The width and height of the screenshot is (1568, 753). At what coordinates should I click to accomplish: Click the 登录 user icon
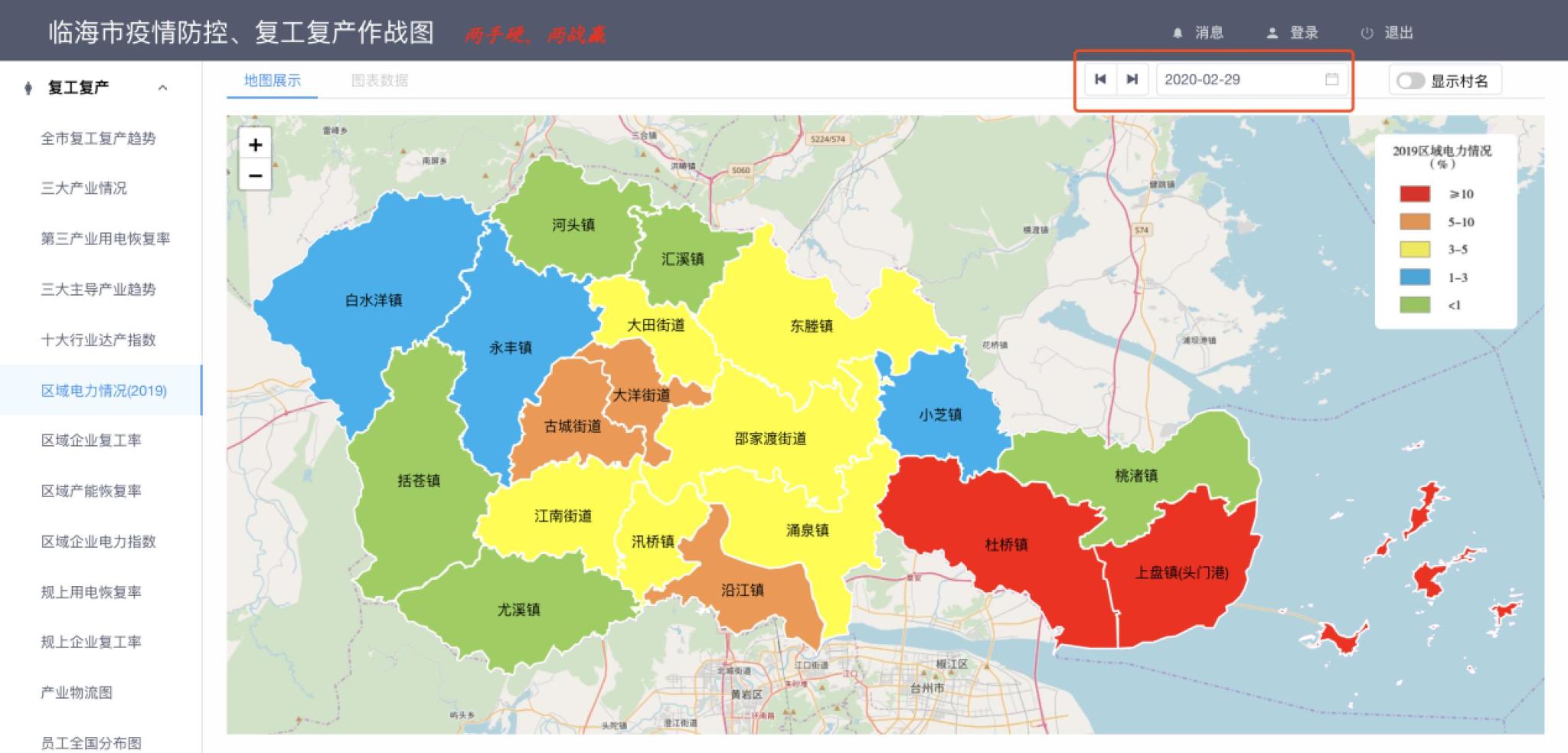point(1272,33)
